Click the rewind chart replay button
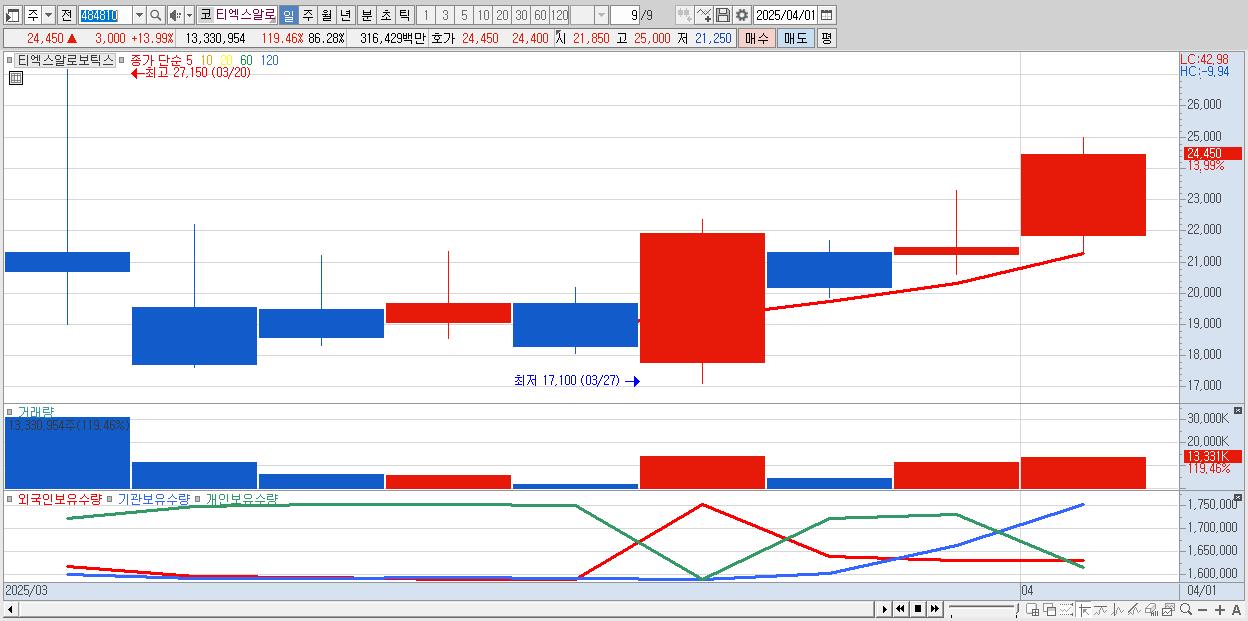 (x=900, y=609)
